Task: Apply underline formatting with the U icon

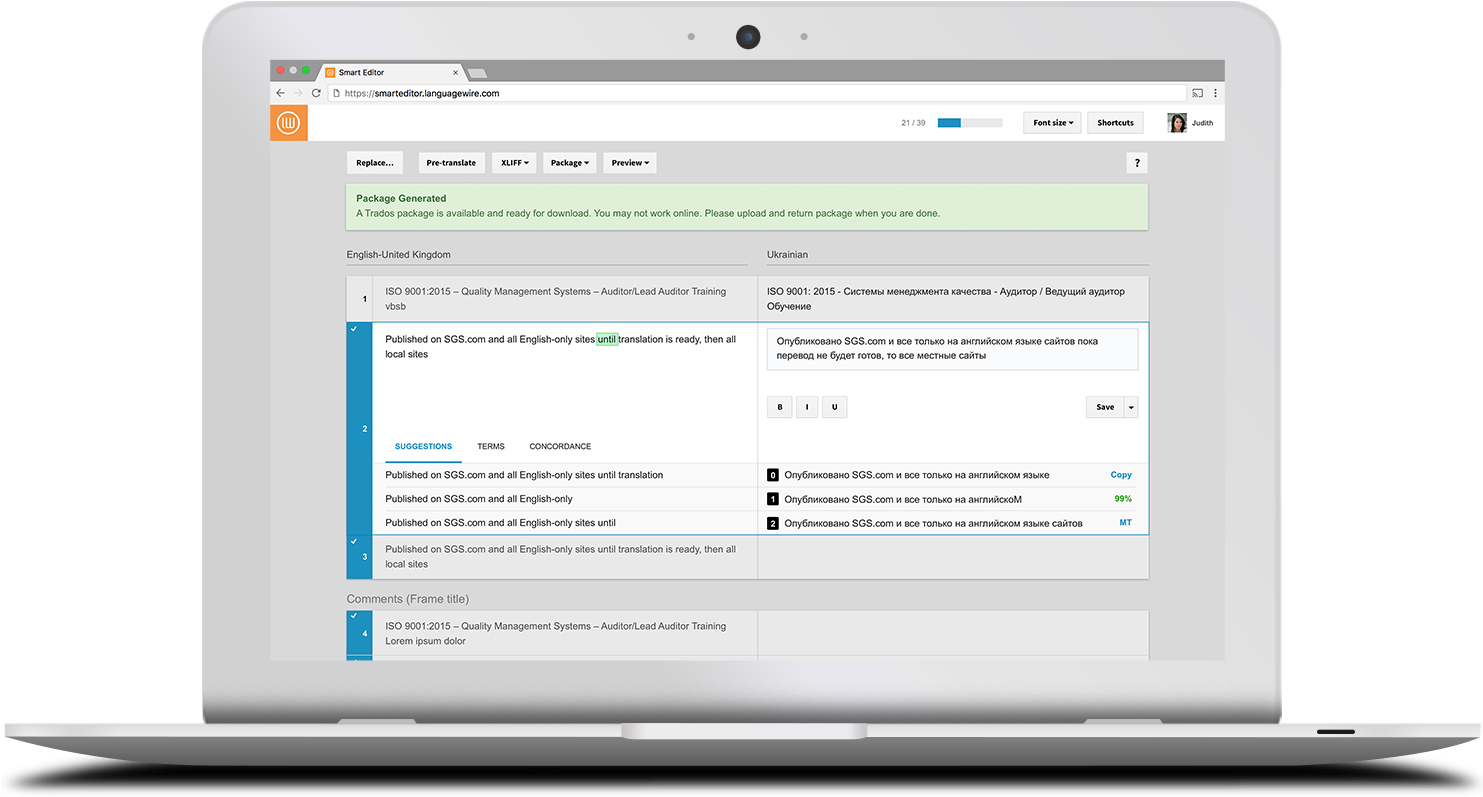Action: click(x=835, y=407)
